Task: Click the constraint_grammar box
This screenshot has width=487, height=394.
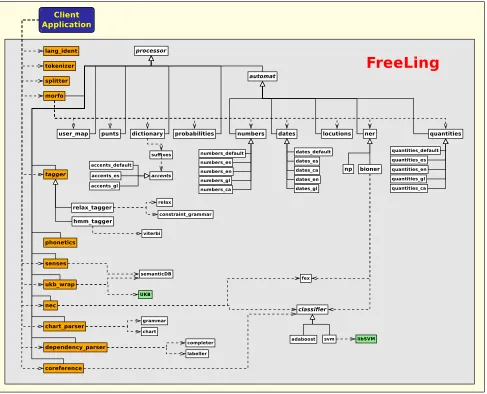Action: click(185, 214)
